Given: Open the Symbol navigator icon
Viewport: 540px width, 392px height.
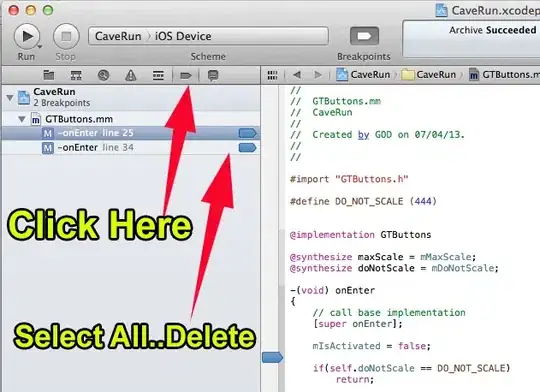Looking at the screenshot, I should click(76, 75).
